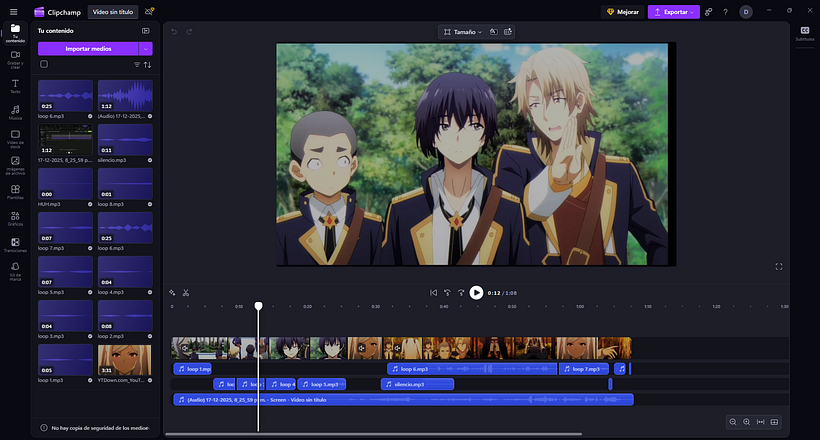Viewport: 820px width, 440px height.
Task: Open the Transiciones panel
Action: click(x=15, y=244)
